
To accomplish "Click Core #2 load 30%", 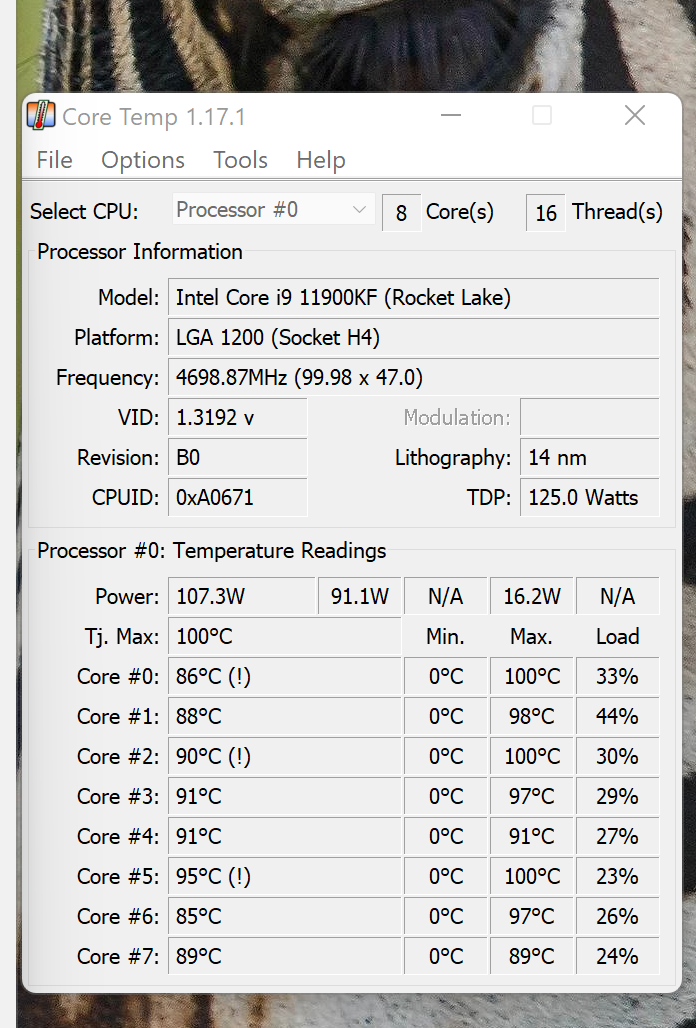I will [x=617, y=757].
